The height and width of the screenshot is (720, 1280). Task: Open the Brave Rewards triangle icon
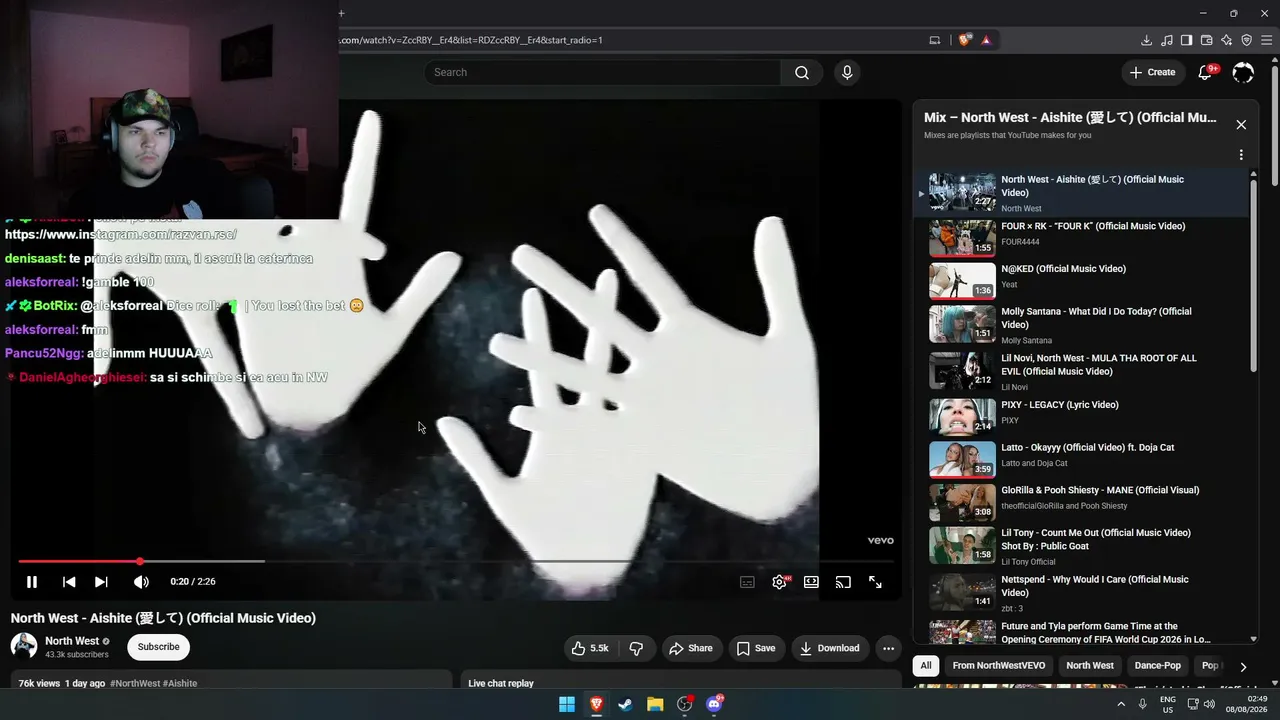[x=986, y=40]
